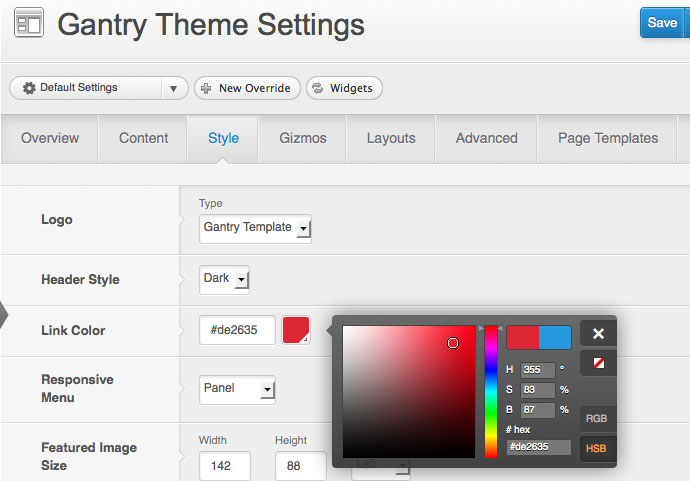The width and height of the screenshot is (690, 481).
Task: Click the transparent no-color icon
Action: 598,363
